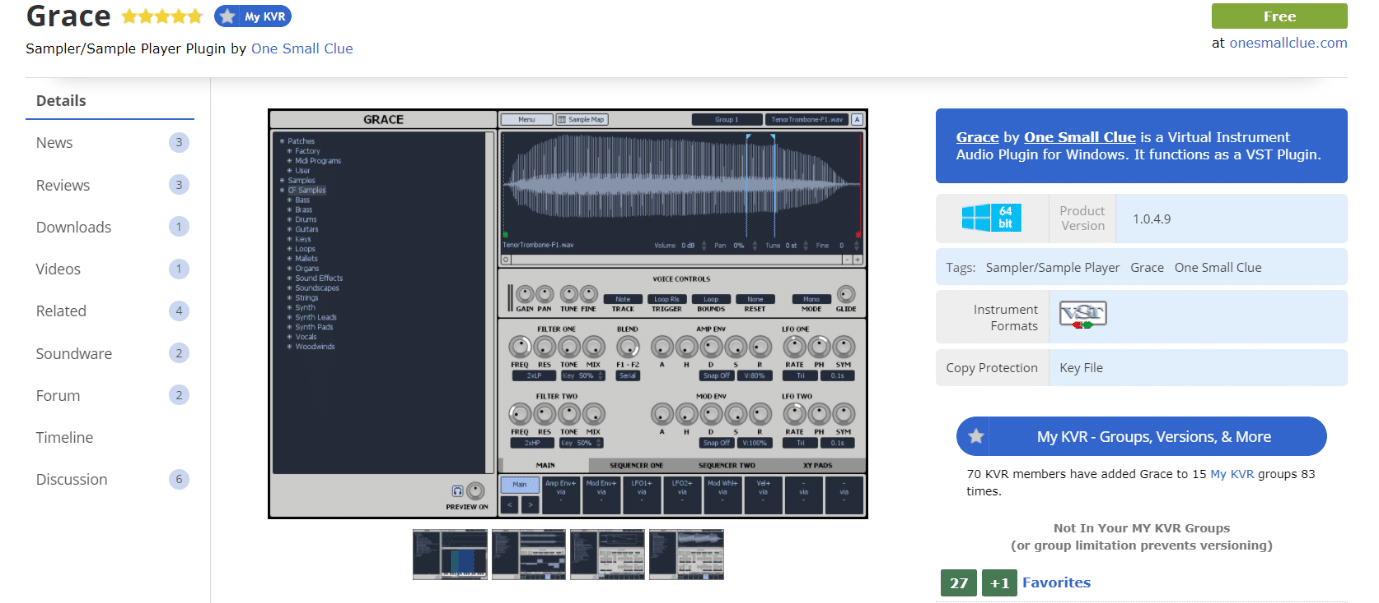Click the Key File copy protection value
Screen dimensions: 1379x603
tap(1081, 368)
